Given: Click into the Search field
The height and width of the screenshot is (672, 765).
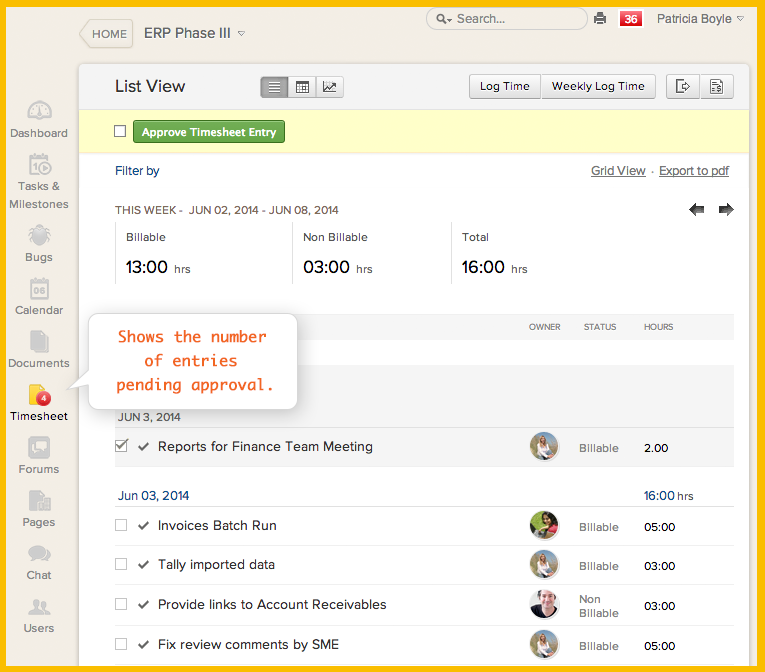Looking at the screenshot, I should [515, 19].
